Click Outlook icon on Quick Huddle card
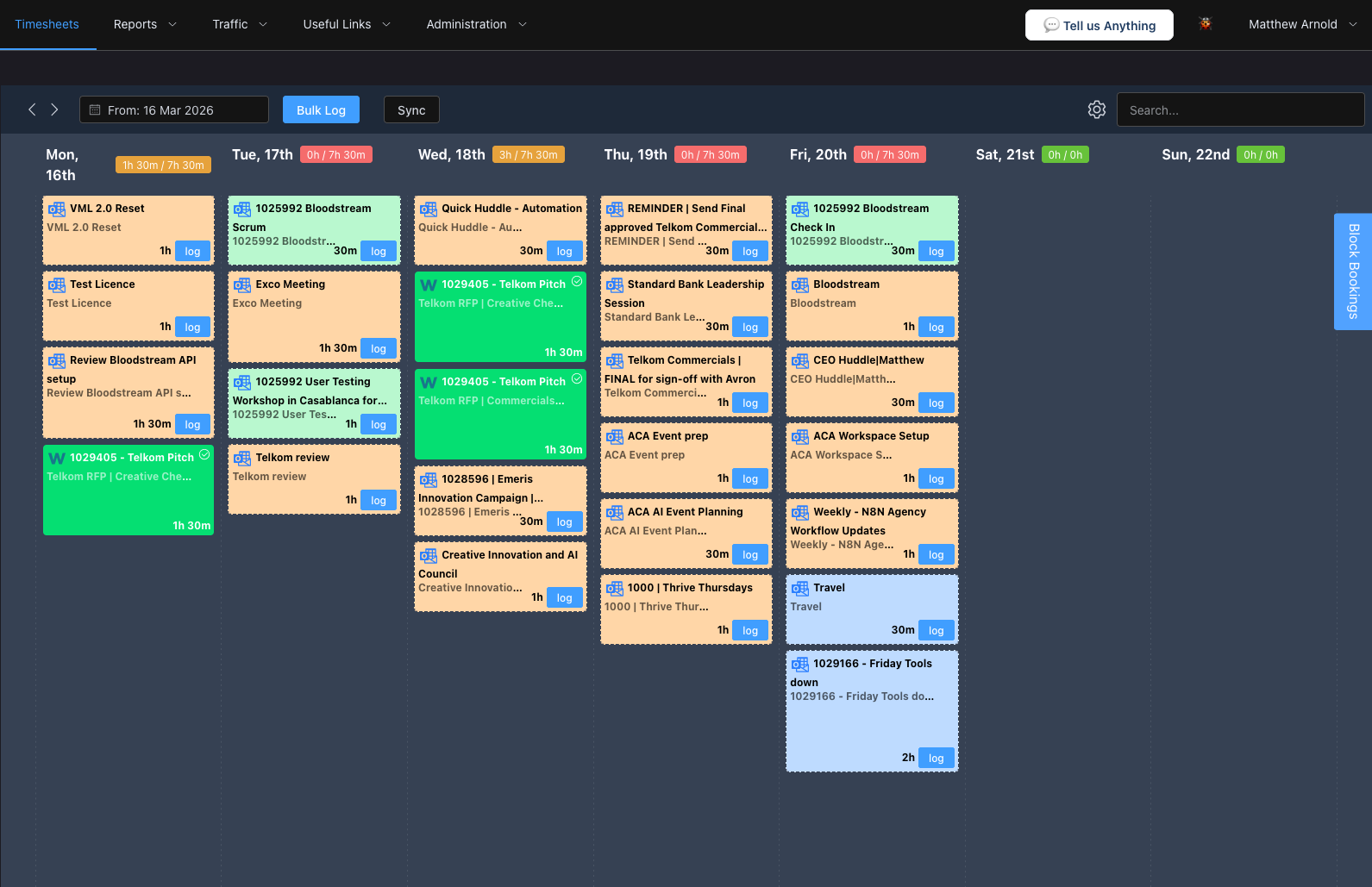 coord(429,209)
